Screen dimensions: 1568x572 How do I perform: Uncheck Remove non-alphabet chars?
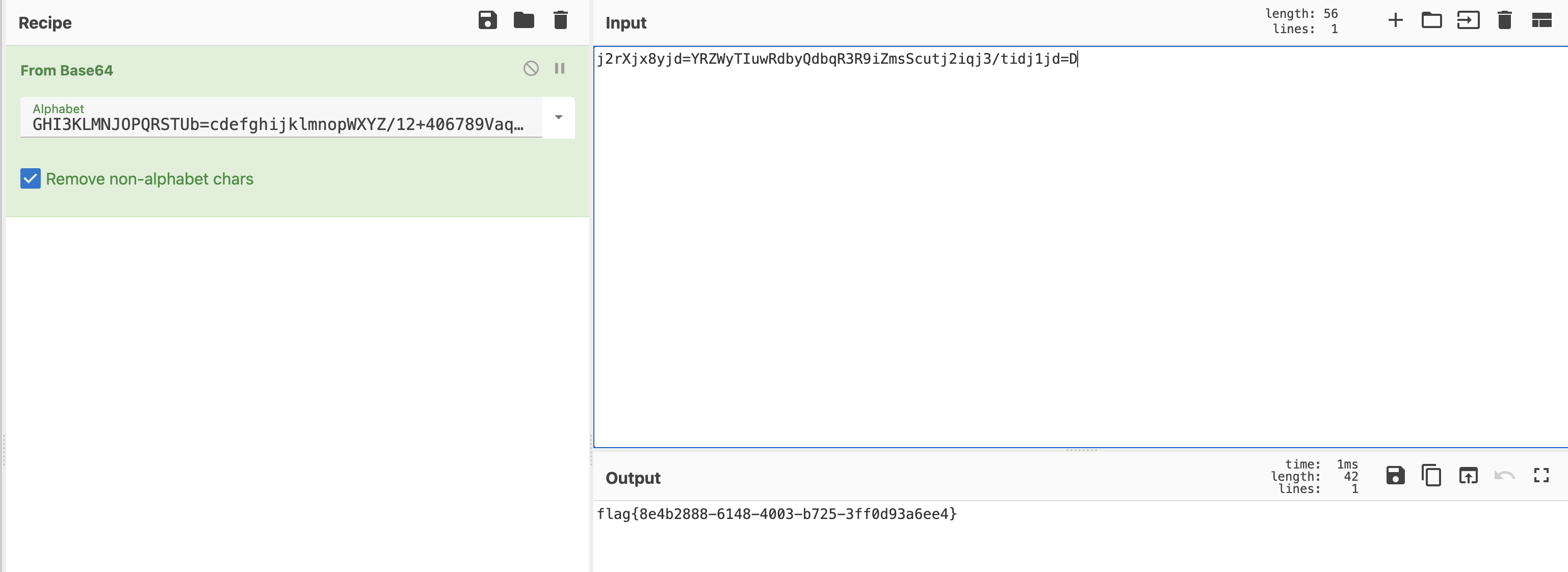point(31,179)
